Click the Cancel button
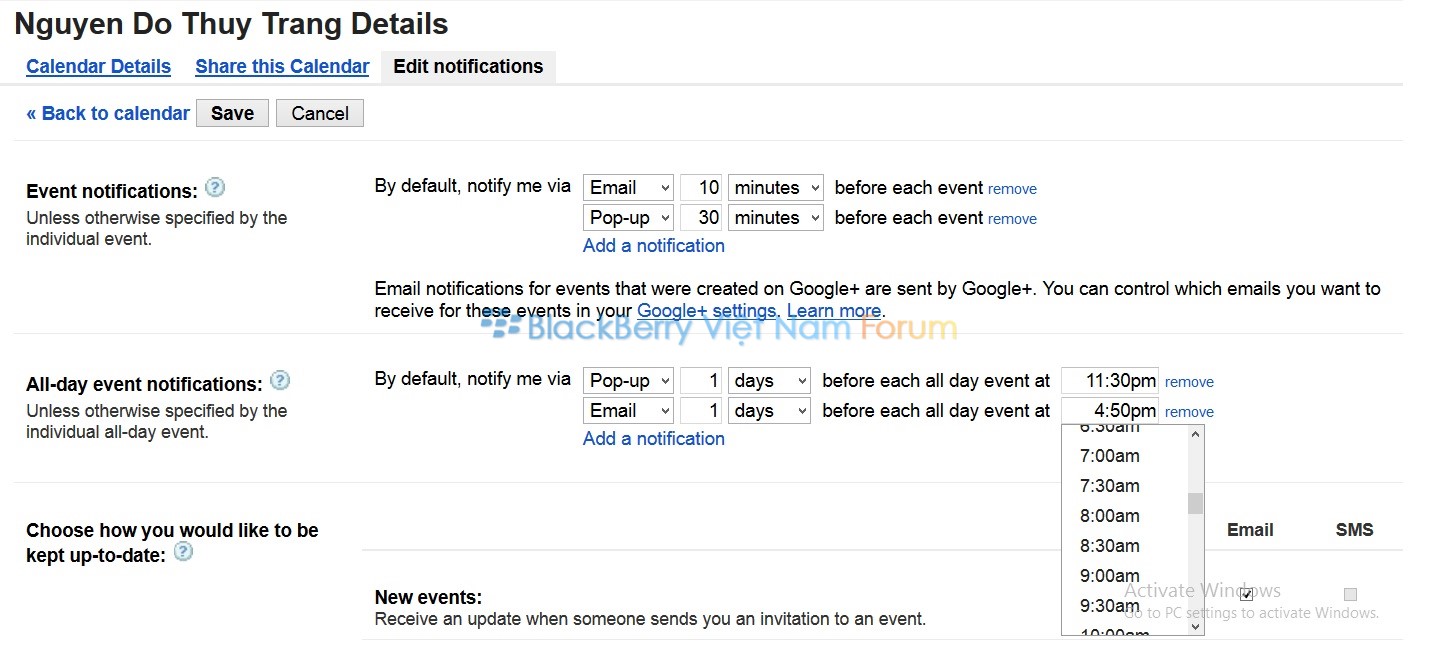This screenshot has height=649, width=1440. click(x=320, y=113)
